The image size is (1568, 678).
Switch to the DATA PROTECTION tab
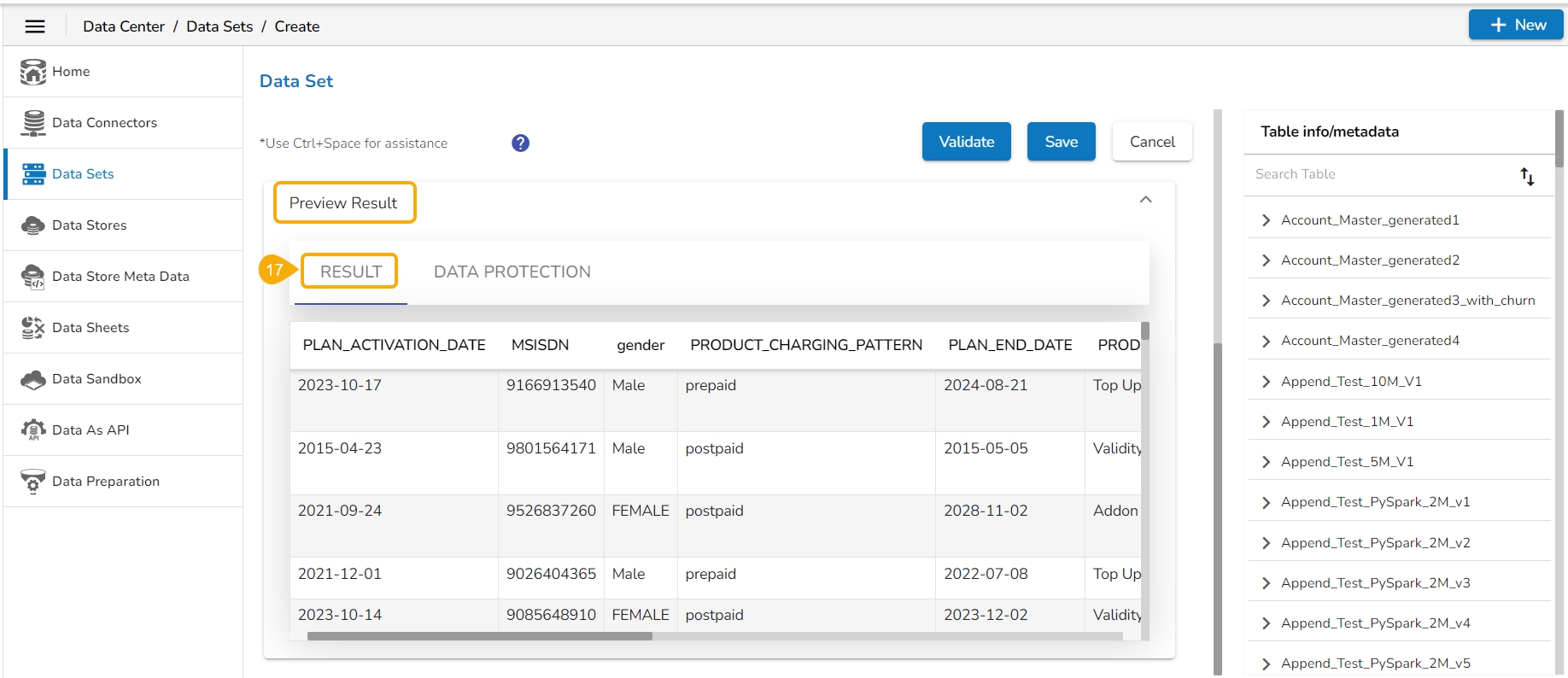click(x=512, y=272)
